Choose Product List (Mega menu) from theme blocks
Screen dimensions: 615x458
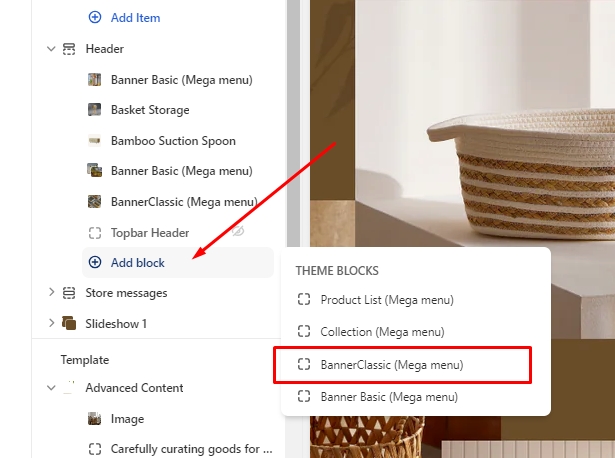(387, 300)
